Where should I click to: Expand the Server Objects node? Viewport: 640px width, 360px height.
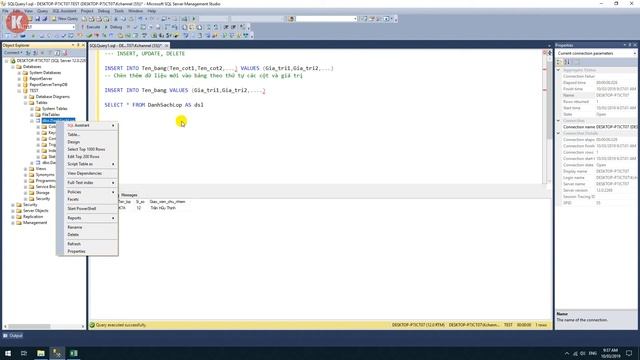(x=13, y=211)
